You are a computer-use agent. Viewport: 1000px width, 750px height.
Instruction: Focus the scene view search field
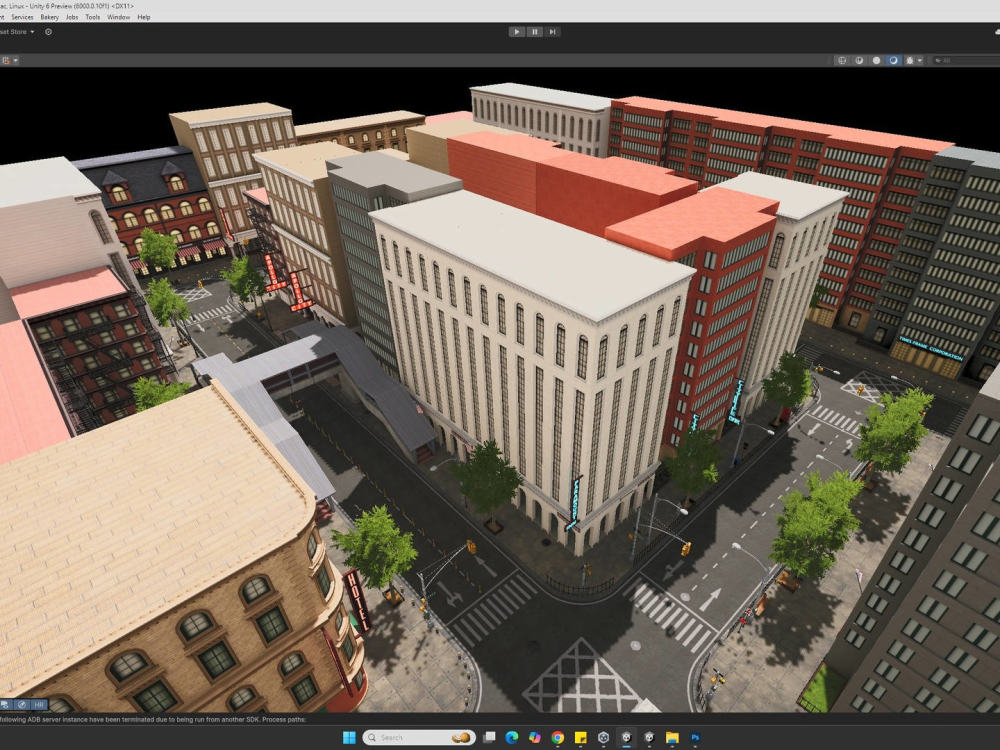pyautogui.click(x=964, y=61)
